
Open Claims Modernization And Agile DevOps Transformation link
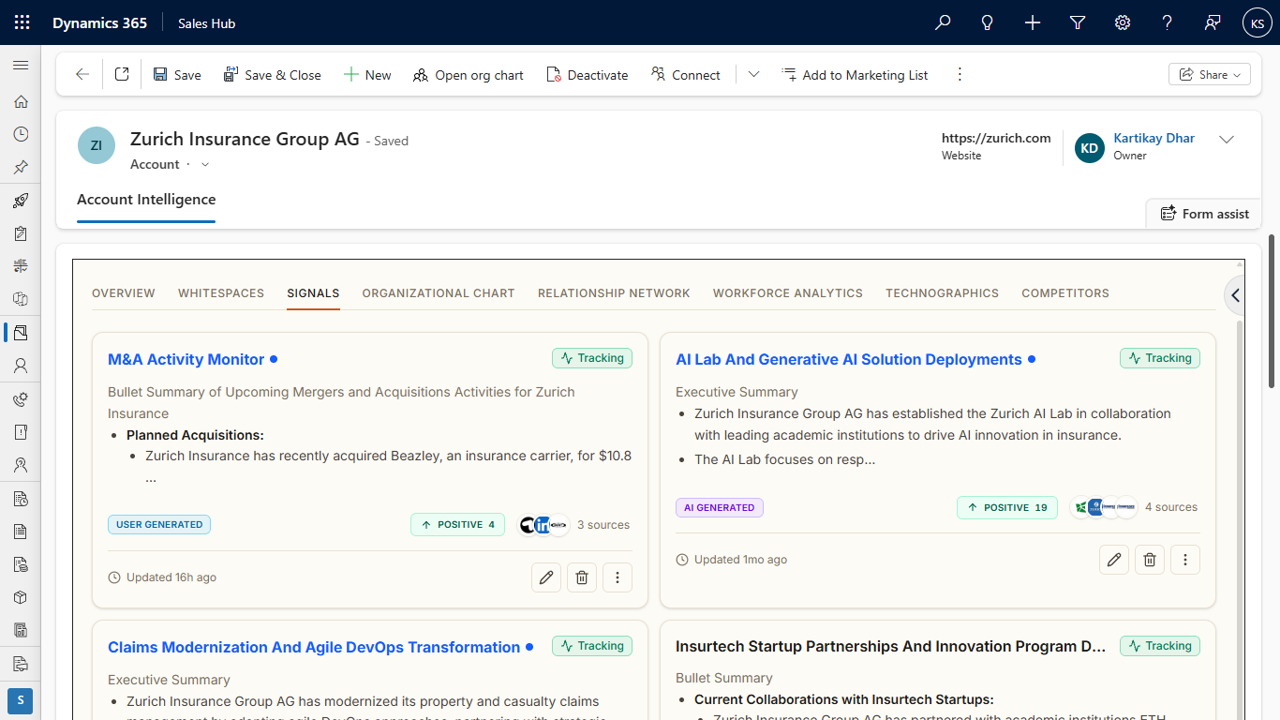(x=314, y=647)
